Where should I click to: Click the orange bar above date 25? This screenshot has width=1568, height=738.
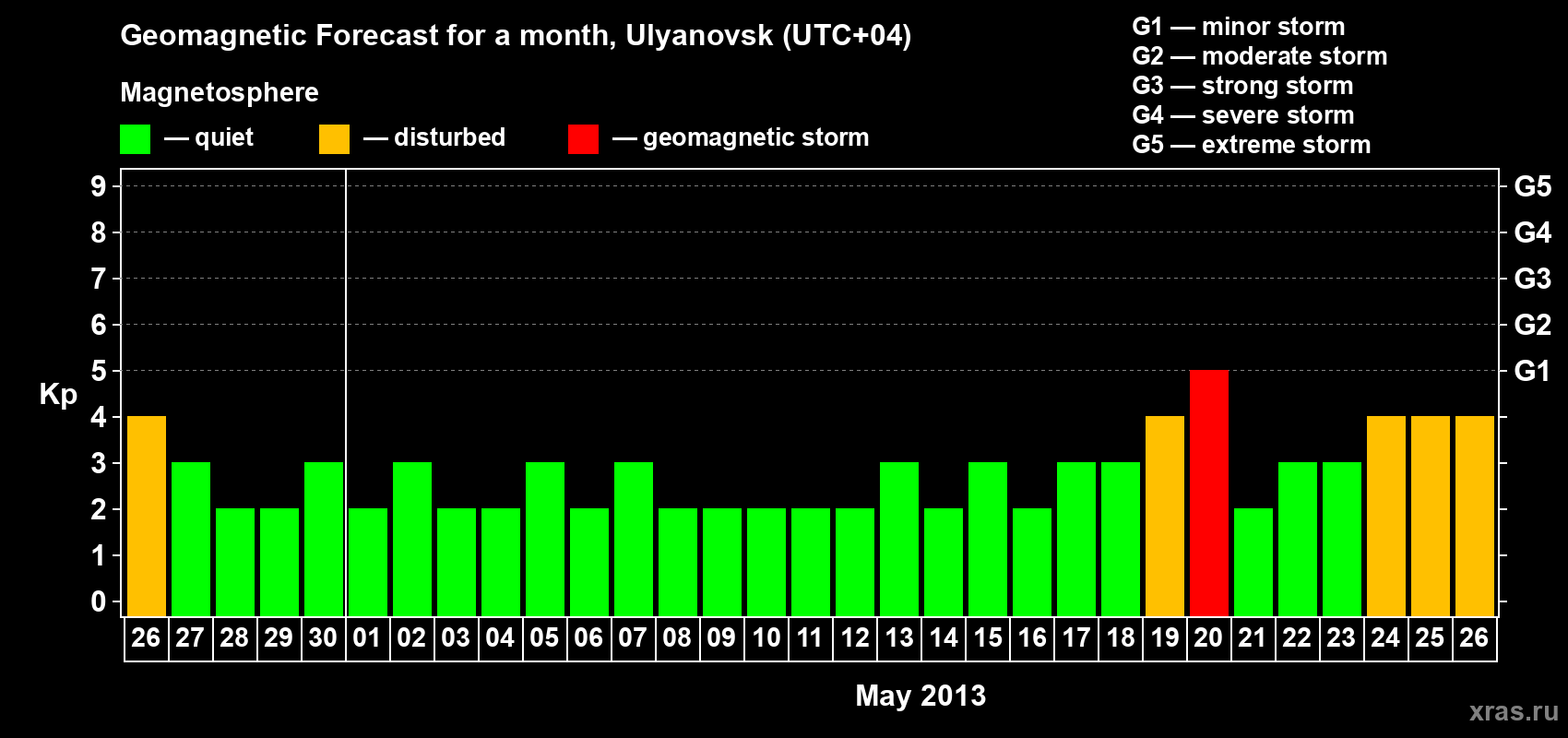tap(1430, 516)
